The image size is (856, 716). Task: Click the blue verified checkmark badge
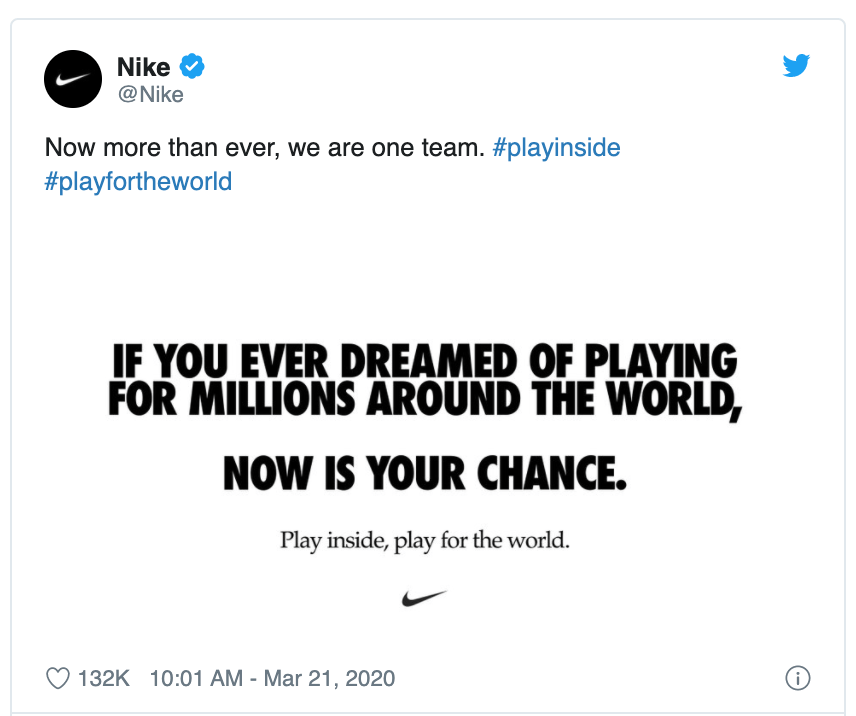(x=192, y=67)
